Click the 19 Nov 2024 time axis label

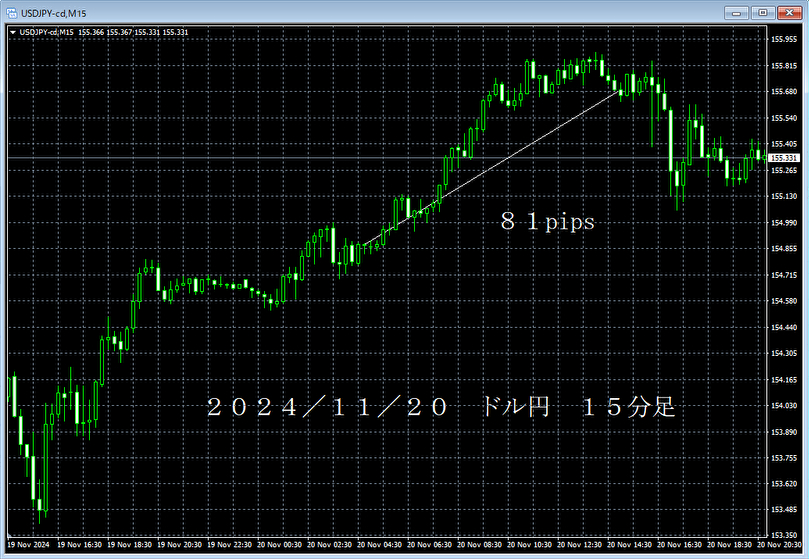coord(28,545)
